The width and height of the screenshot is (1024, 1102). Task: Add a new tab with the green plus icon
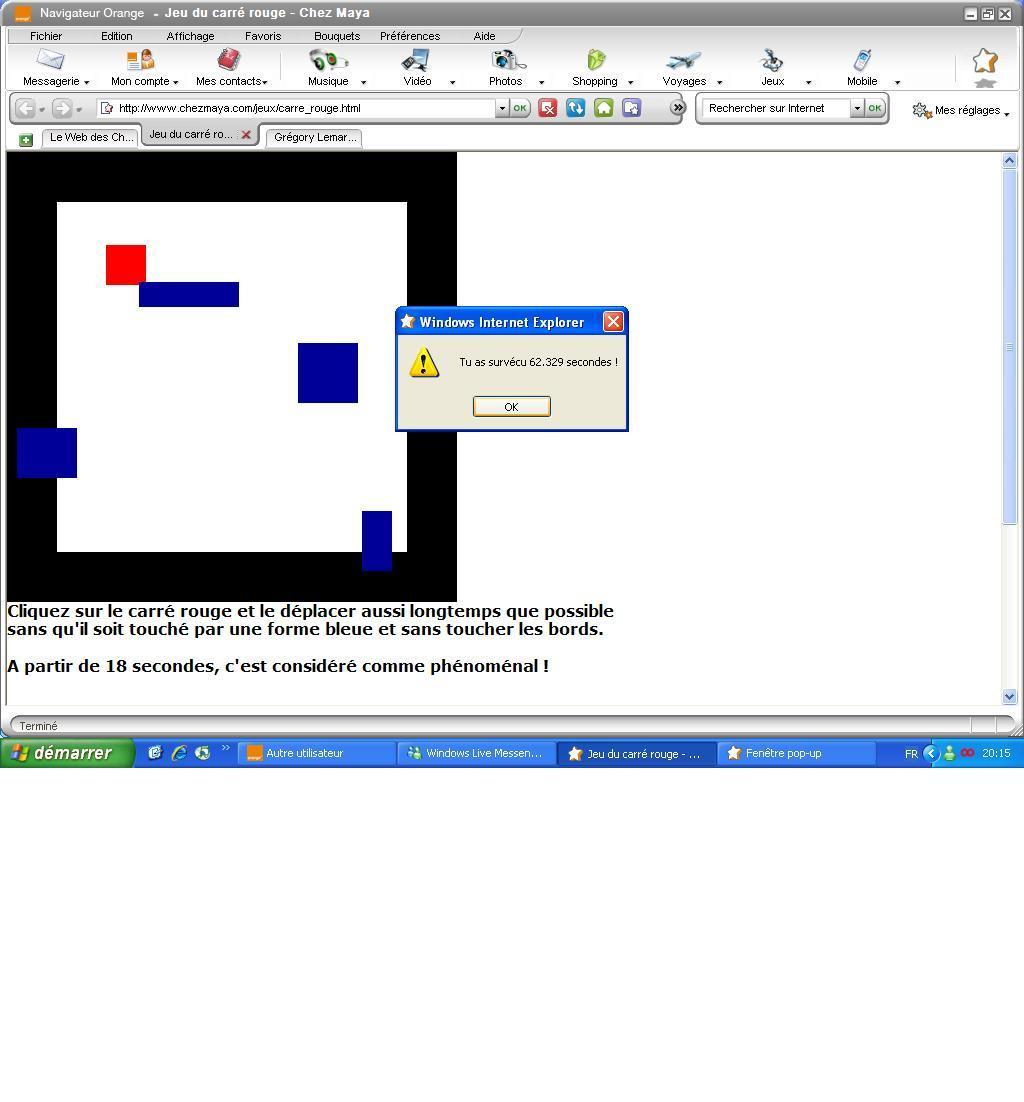click(26, 140)
